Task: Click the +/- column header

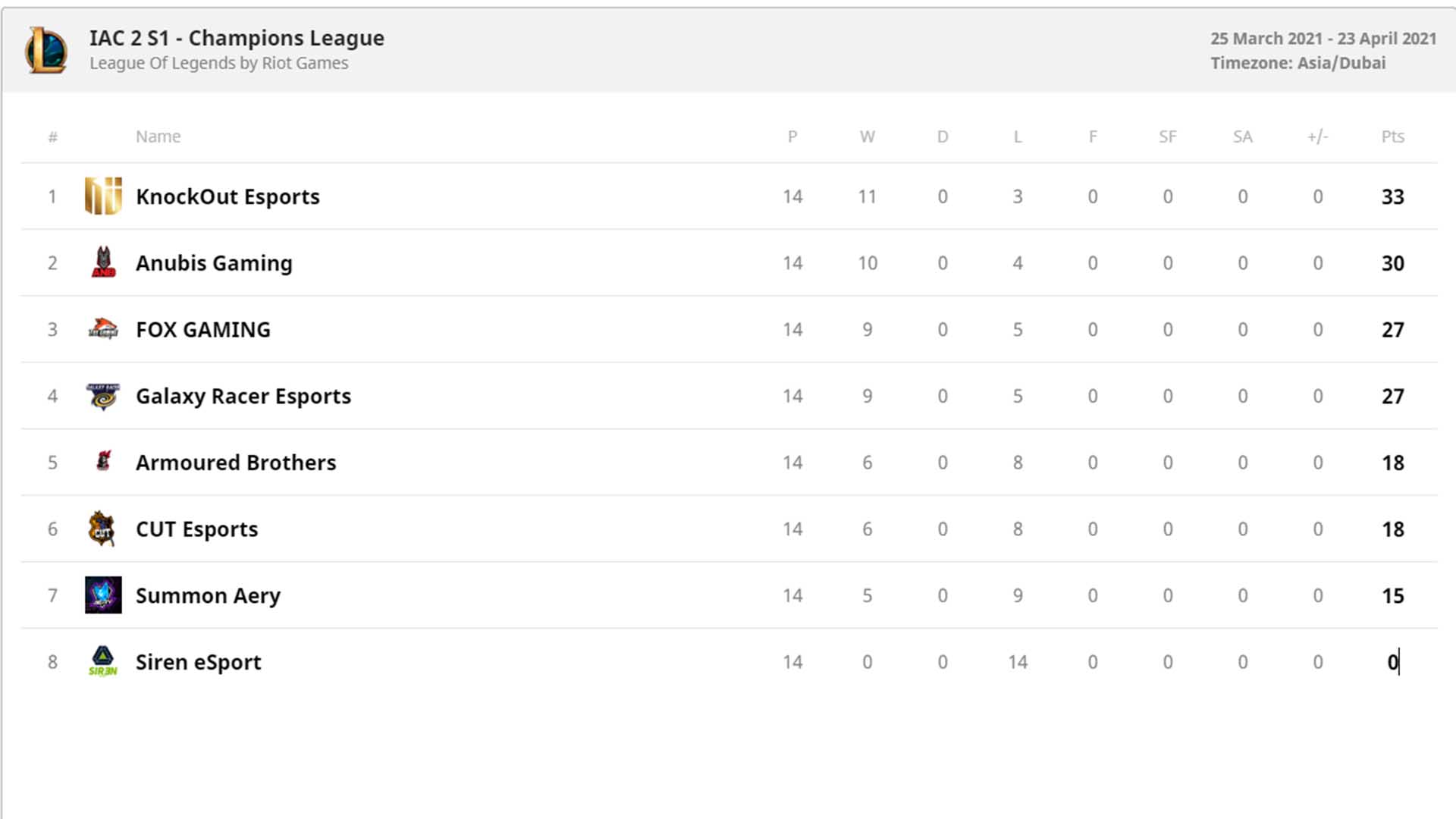Action: coord(1317,136)
